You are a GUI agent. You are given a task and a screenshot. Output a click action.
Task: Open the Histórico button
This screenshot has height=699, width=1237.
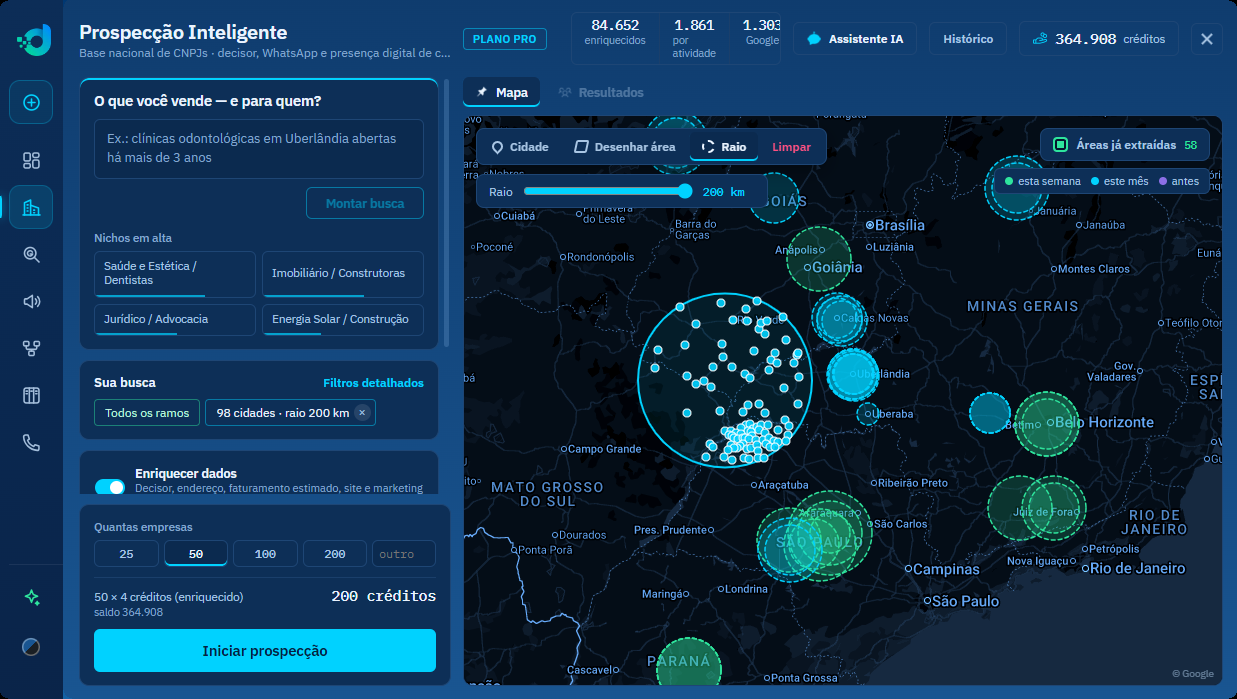968,39
